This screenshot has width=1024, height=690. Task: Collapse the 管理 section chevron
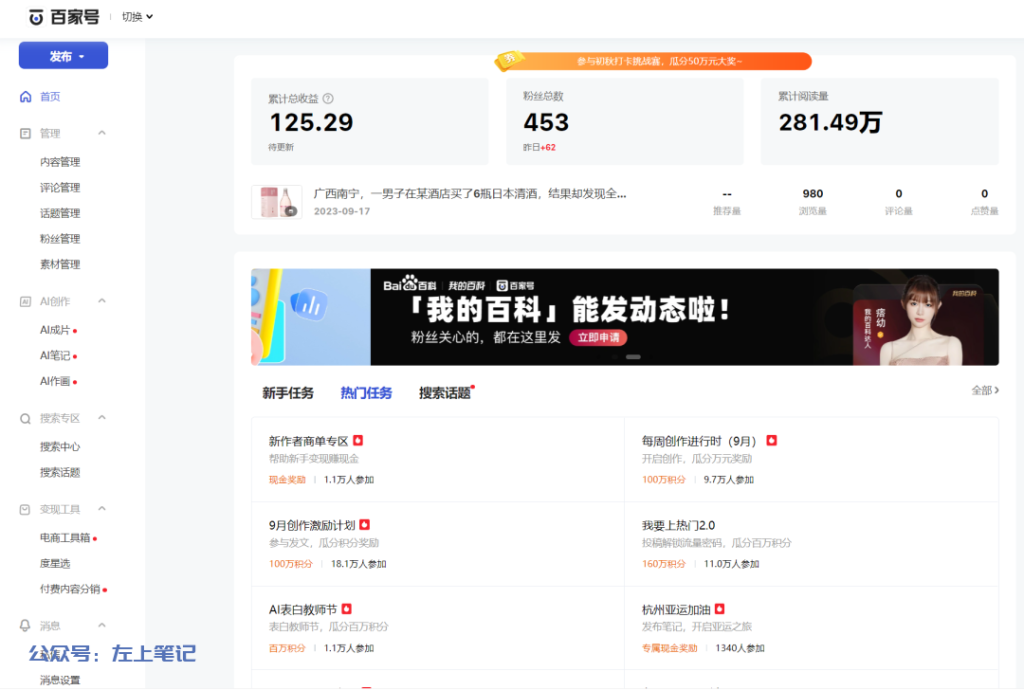(102, 133)
